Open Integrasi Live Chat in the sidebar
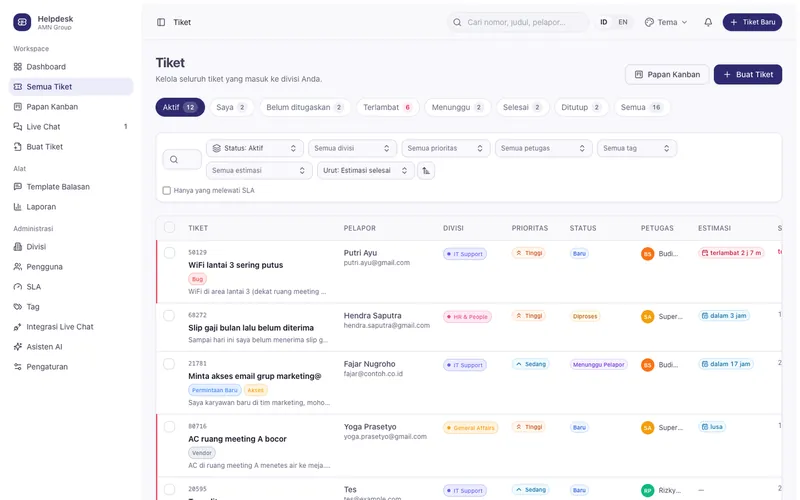Screen dimensions: 800x500 (71, 327)
